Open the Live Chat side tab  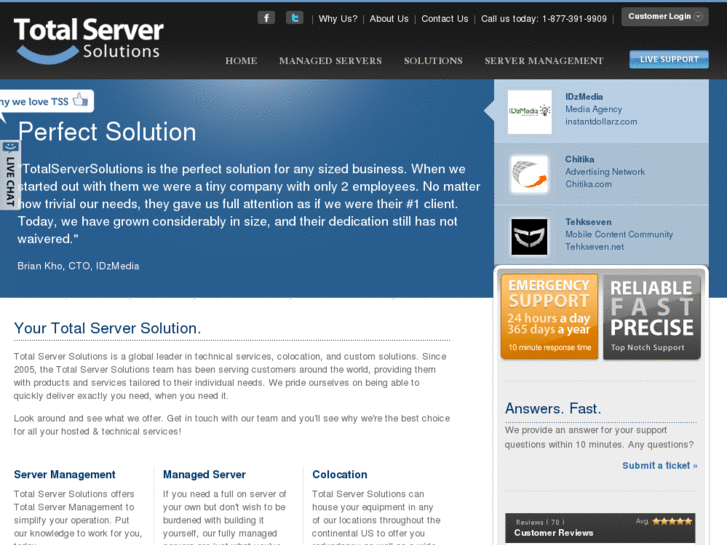coord(10,175)
